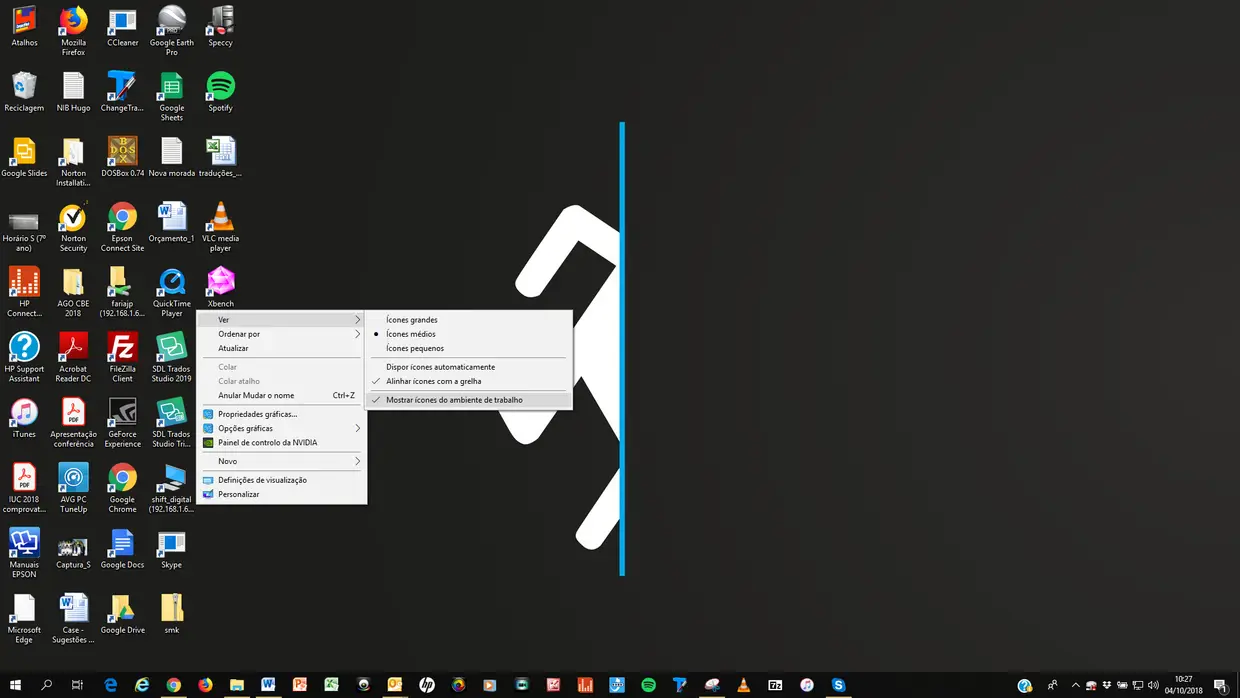Select the ChangeTra... desktop shortcut
The height and width of the screenshot is (698, 1240).
point(122,92)
